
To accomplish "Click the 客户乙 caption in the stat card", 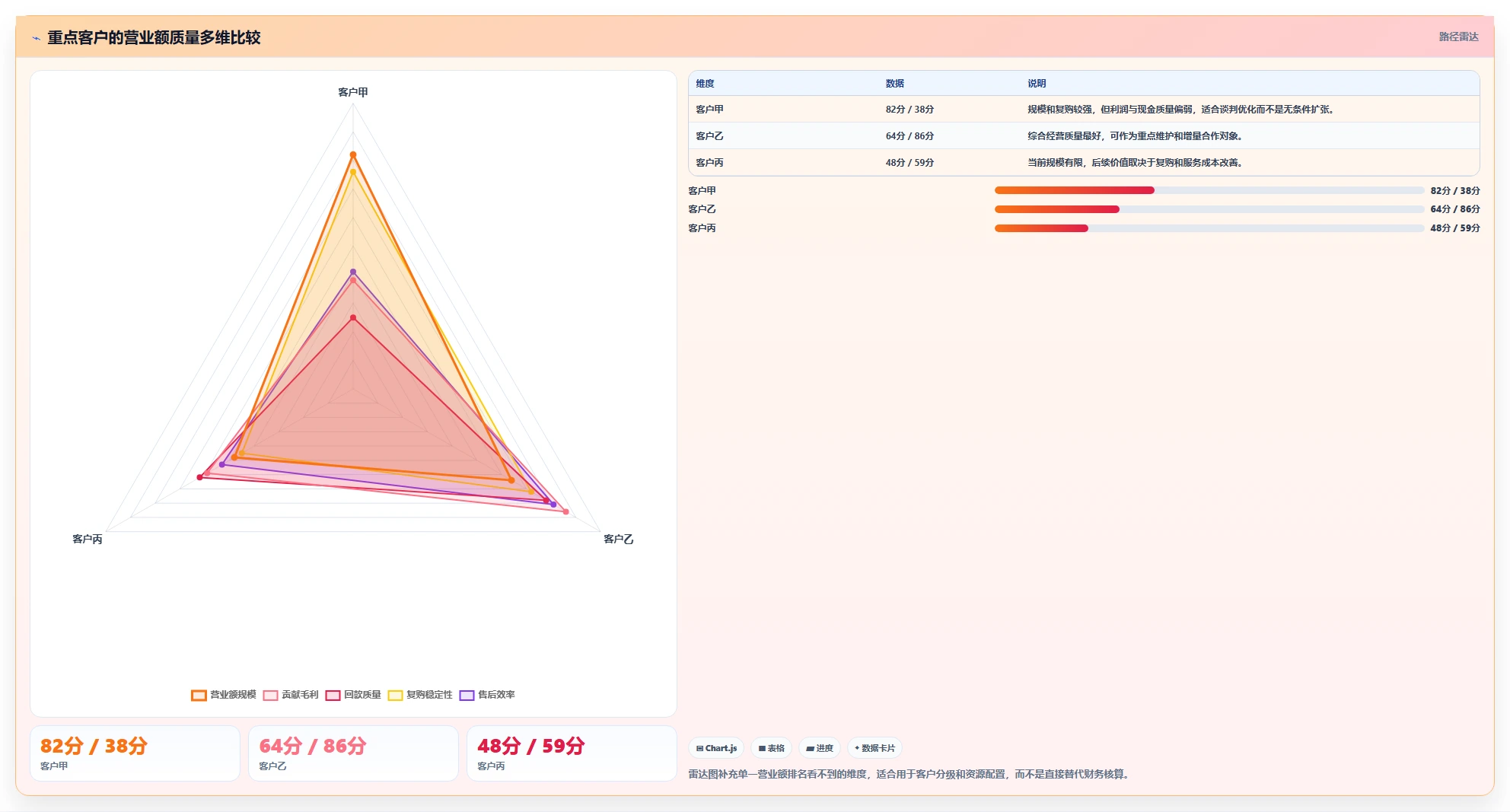I will click(272, 766).
